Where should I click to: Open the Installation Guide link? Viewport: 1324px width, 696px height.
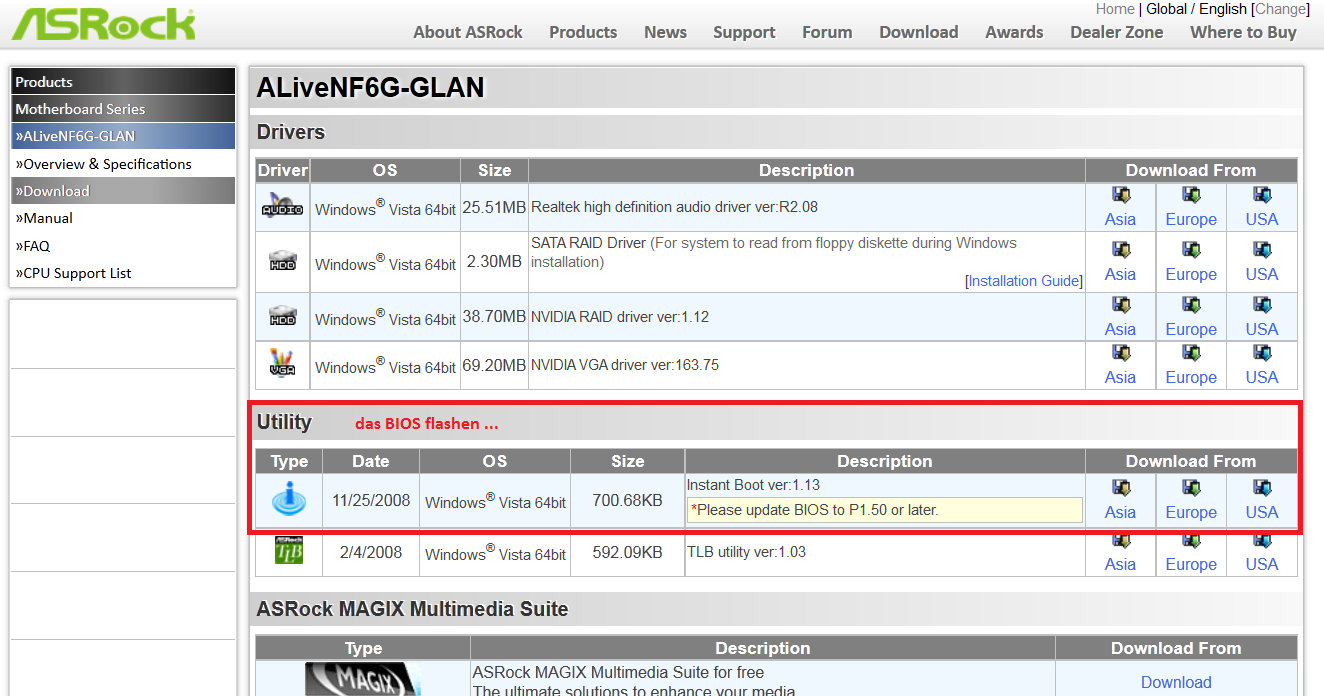coord(1023,281)
